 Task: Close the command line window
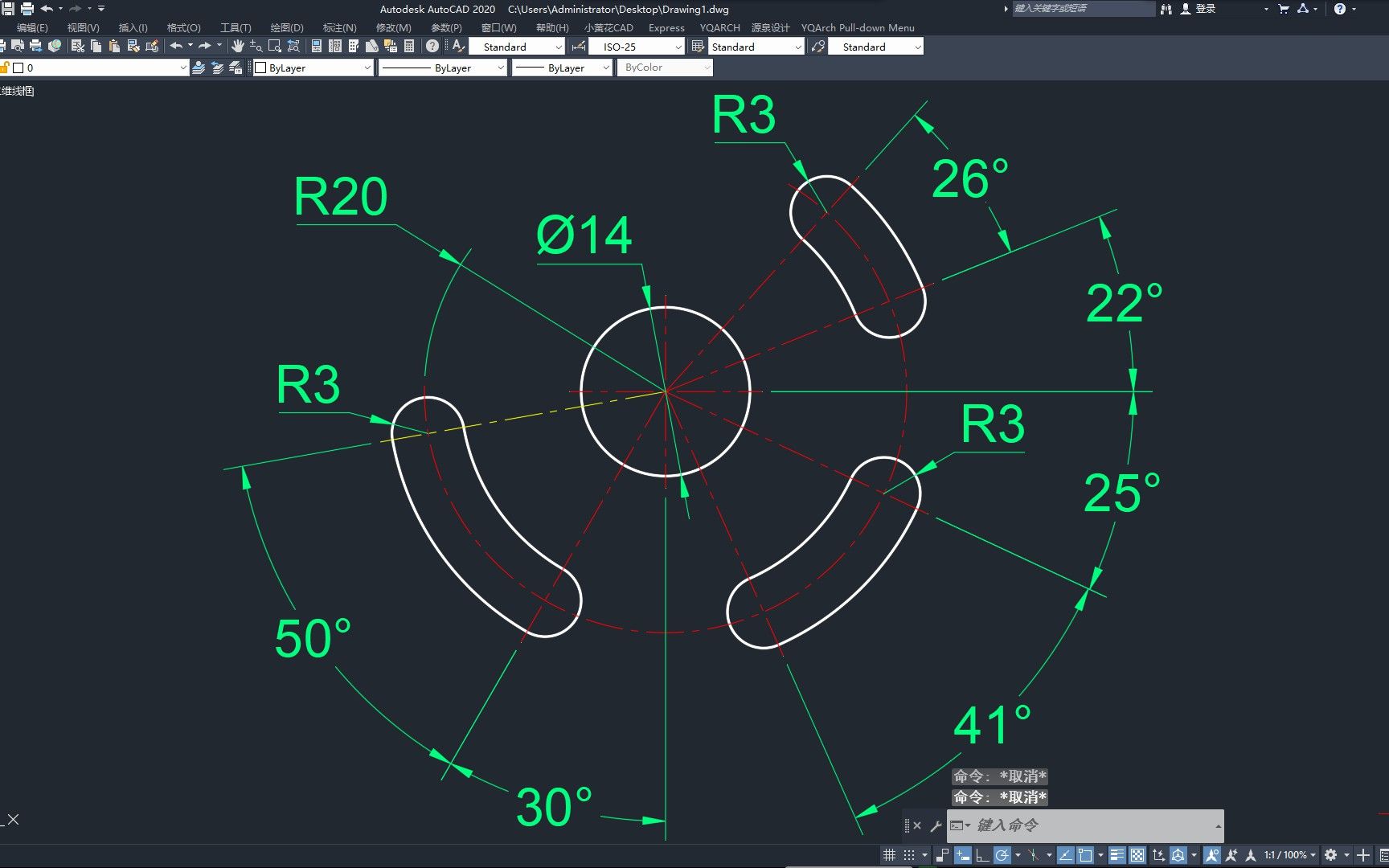click(917, 825)
